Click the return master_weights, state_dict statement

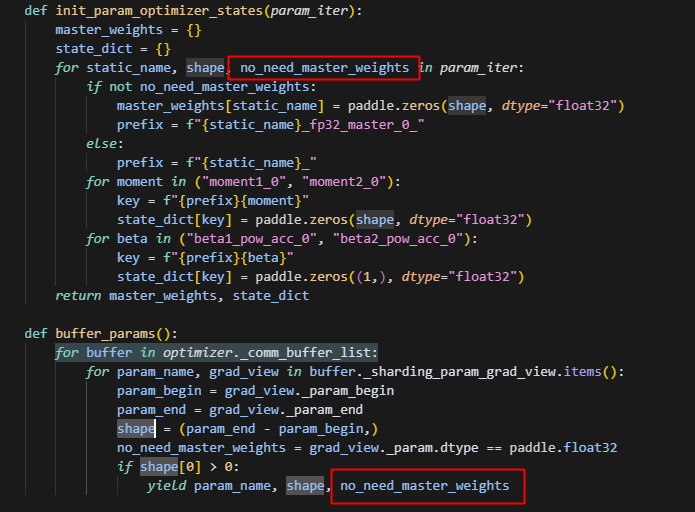click(182, 296)
